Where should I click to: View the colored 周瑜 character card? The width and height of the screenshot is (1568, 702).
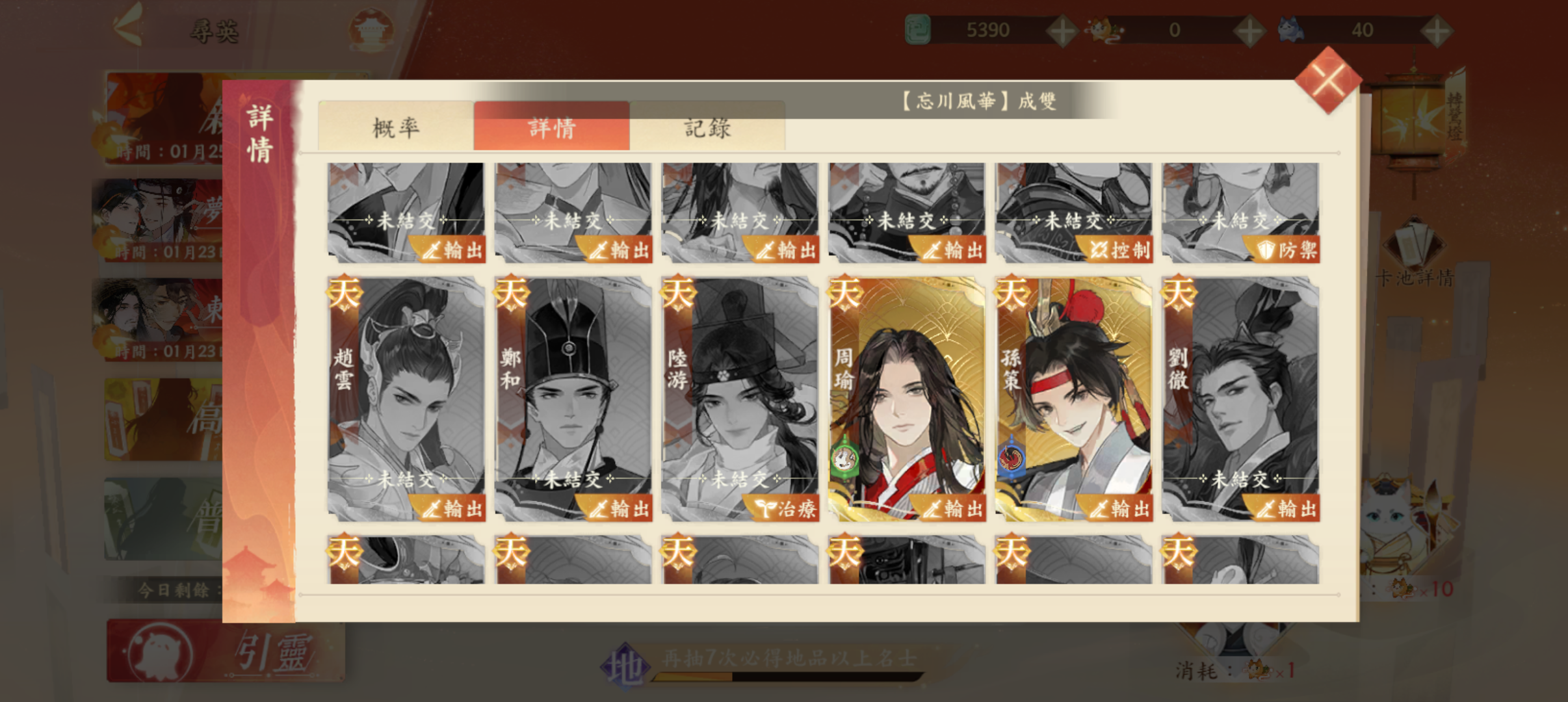coord(907,398)
